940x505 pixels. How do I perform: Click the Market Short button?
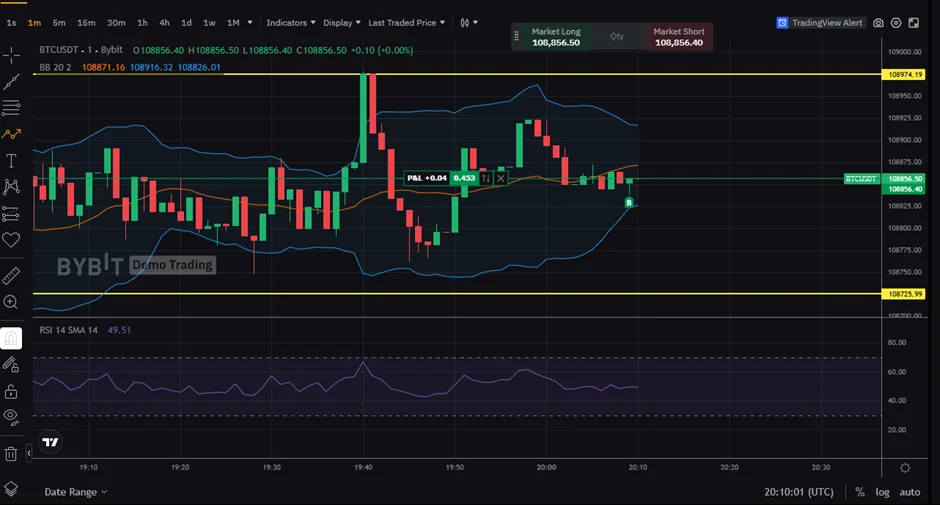(679, 37)
